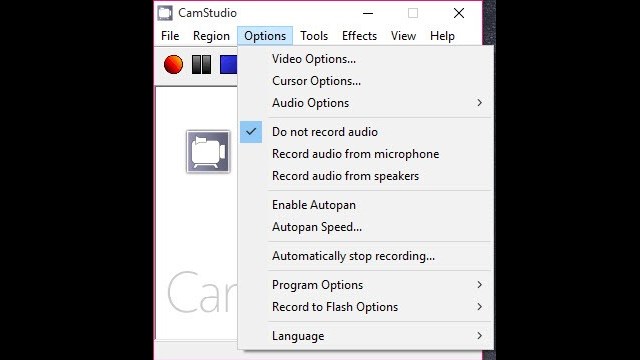Choose Cursor Options... entry
The height and width of the screenshot is (360, 640).
pyautogui.click(x=366, y=81)
